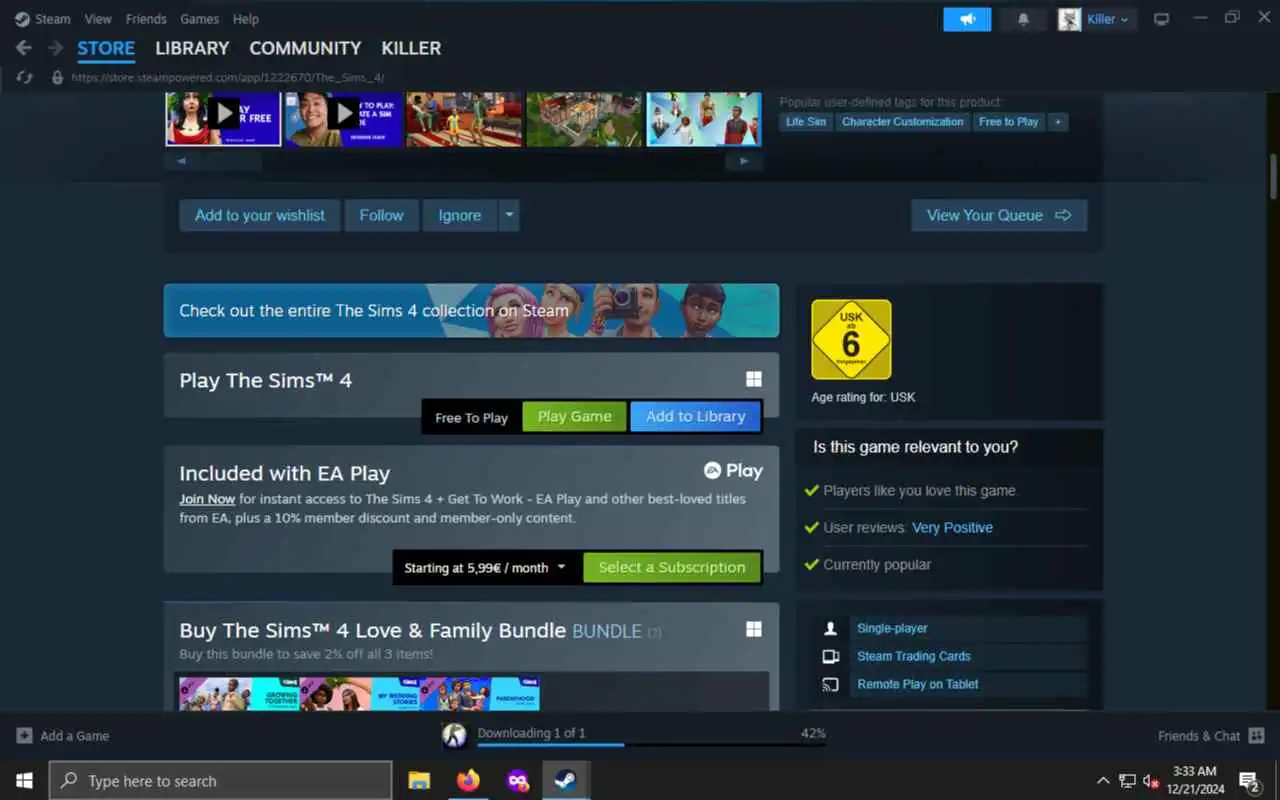Click the Windows platform icon on Play The Sims 4

pos(754,379)
